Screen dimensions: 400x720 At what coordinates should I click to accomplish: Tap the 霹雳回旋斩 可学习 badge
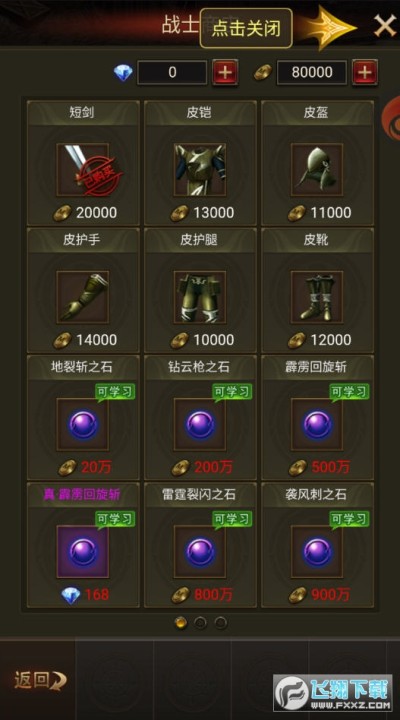[x=349, y=393]
